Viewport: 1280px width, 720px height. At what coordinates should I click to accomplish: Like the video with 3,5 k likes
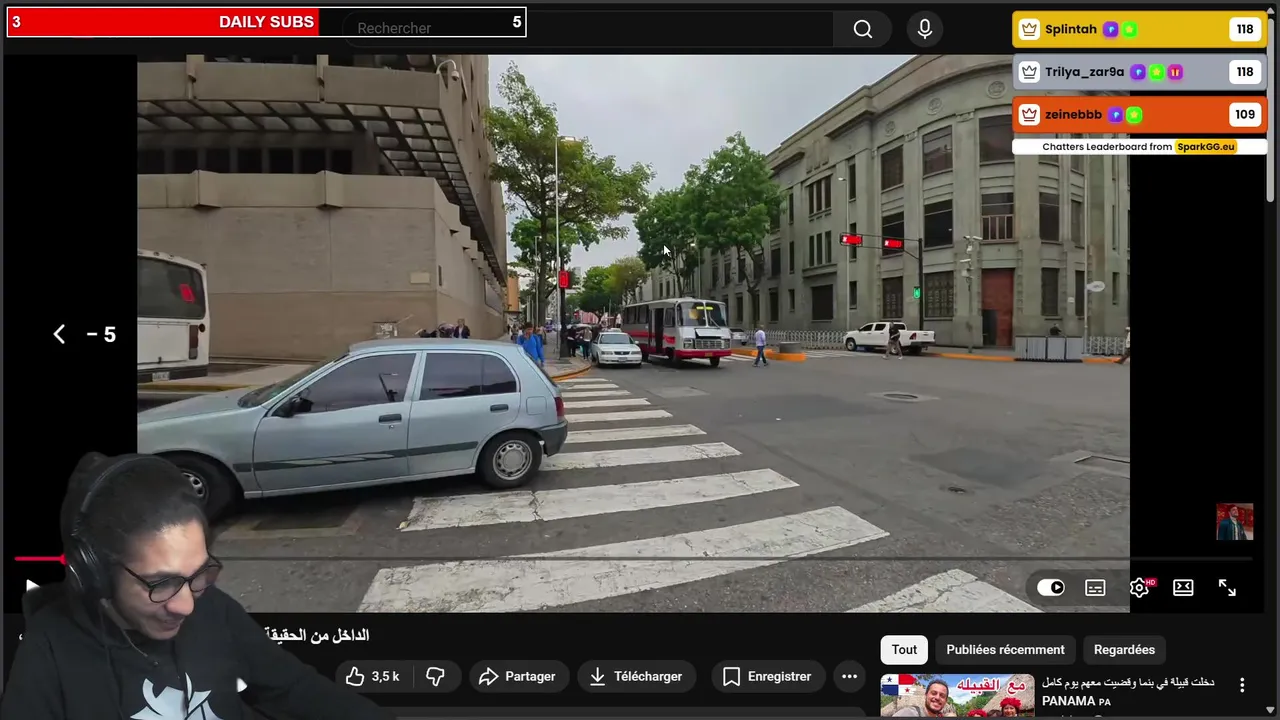372,677
